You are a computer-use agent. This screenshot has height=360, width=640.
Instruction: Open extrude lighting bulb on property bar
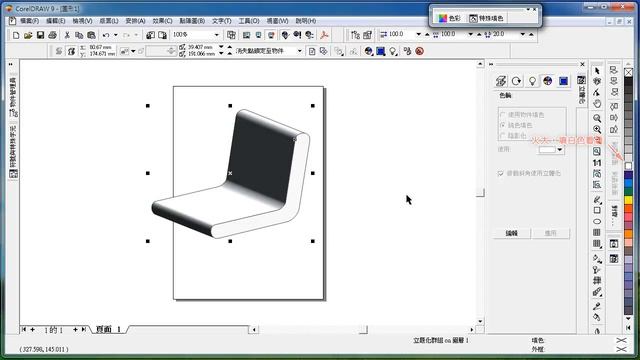(x=393, y=51)
